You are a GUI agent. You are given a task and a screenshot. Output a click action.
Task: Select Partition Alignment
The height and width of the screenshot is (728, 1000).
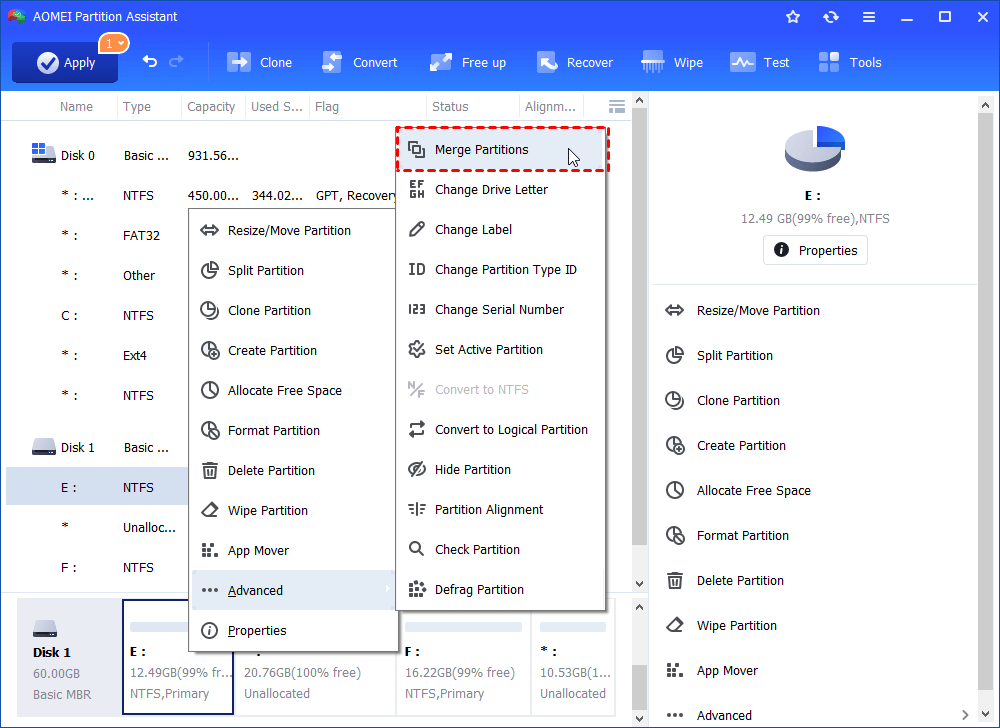coord(501,509)
